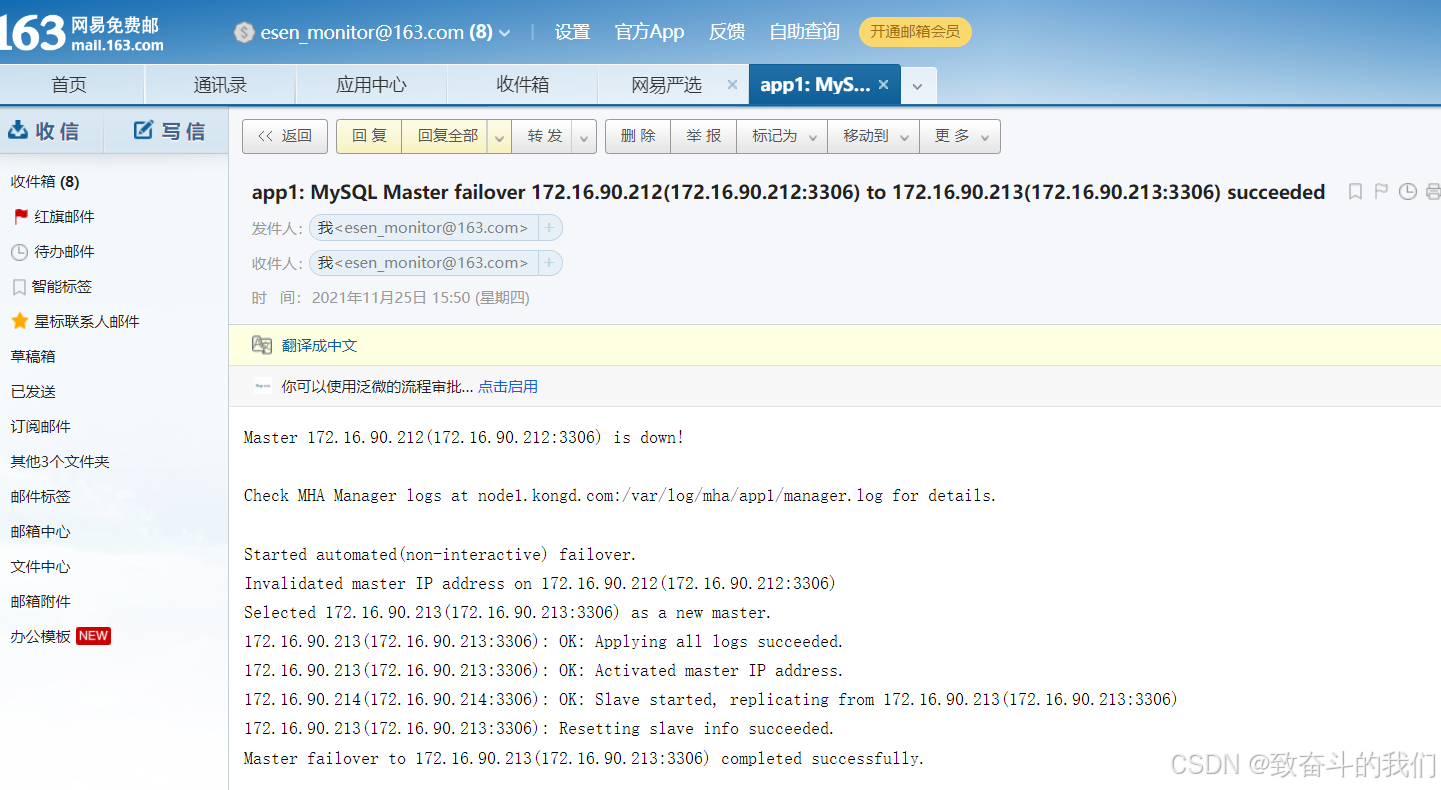
Task: Switch to the 收件箱 tab
Action: [522, 85]
